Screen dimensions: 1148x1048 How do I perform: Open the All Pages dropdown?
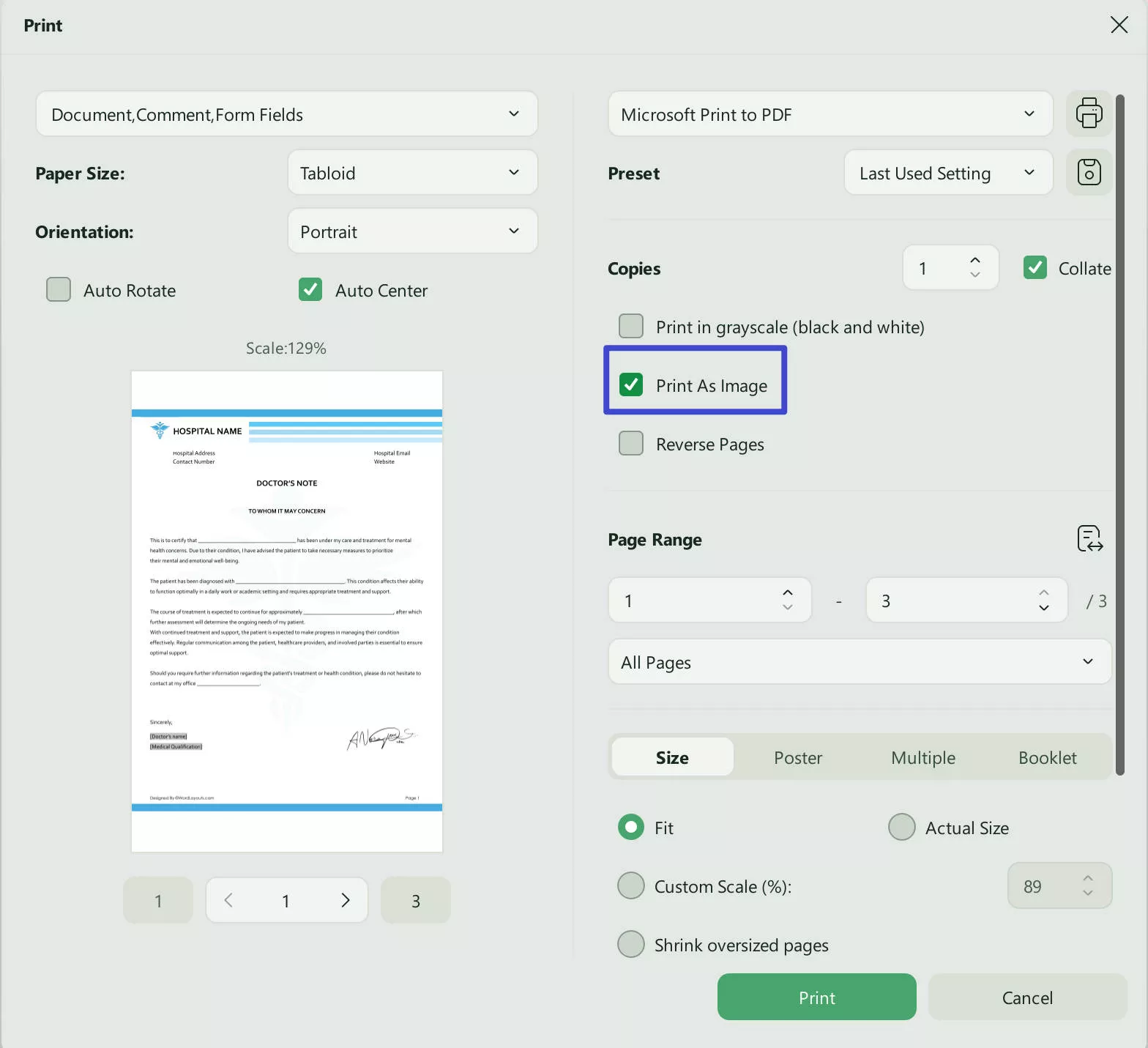pyautogui.click(x=860, y=661)
